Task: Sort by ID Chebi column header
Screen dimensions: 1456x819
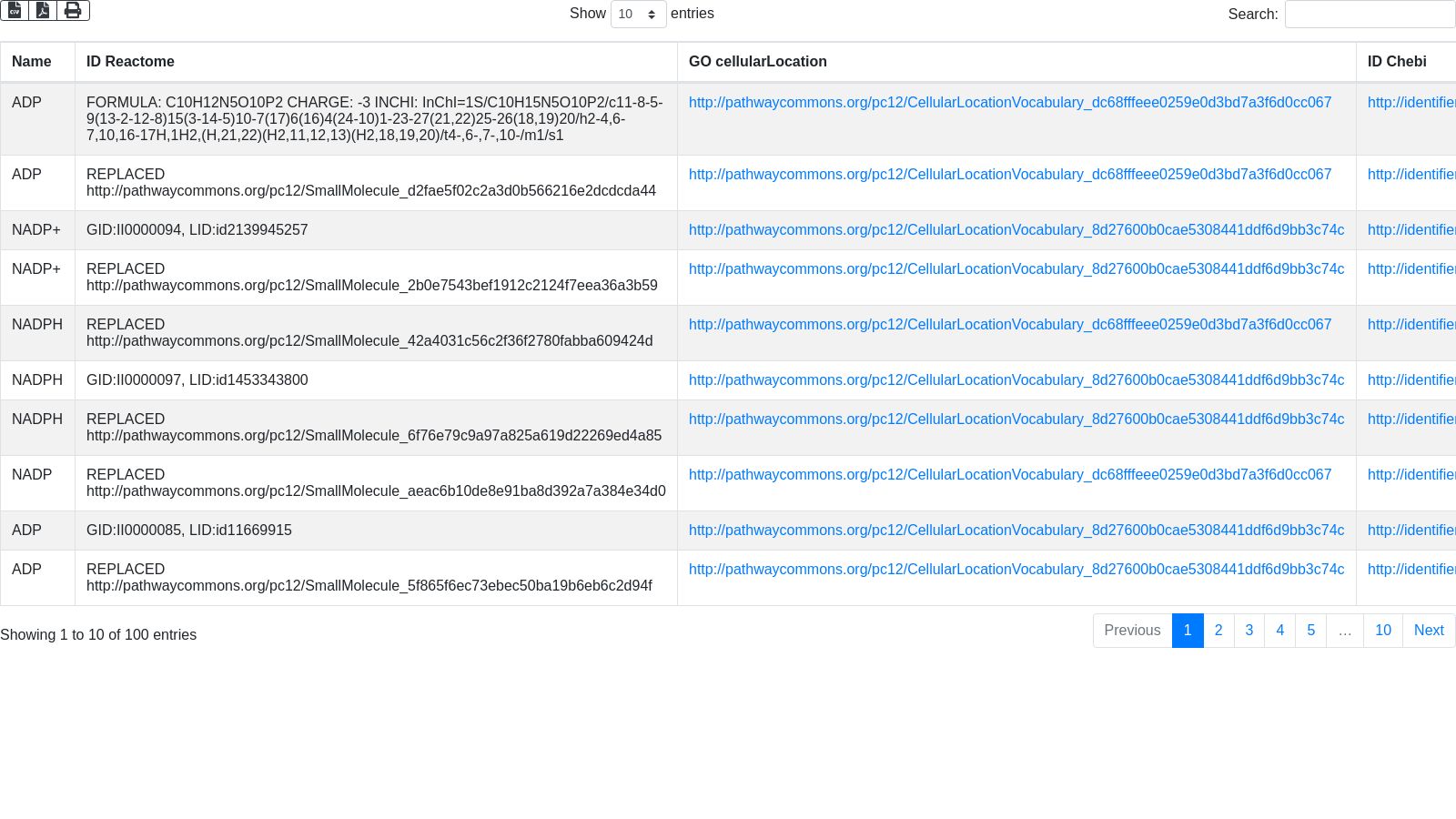Action: [1397, 62]
